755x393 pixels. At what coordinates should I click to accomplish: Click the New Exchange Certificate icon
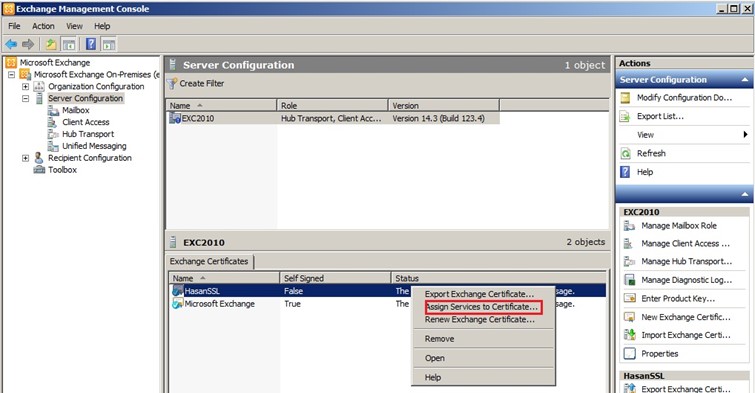[x=629, y=317]
